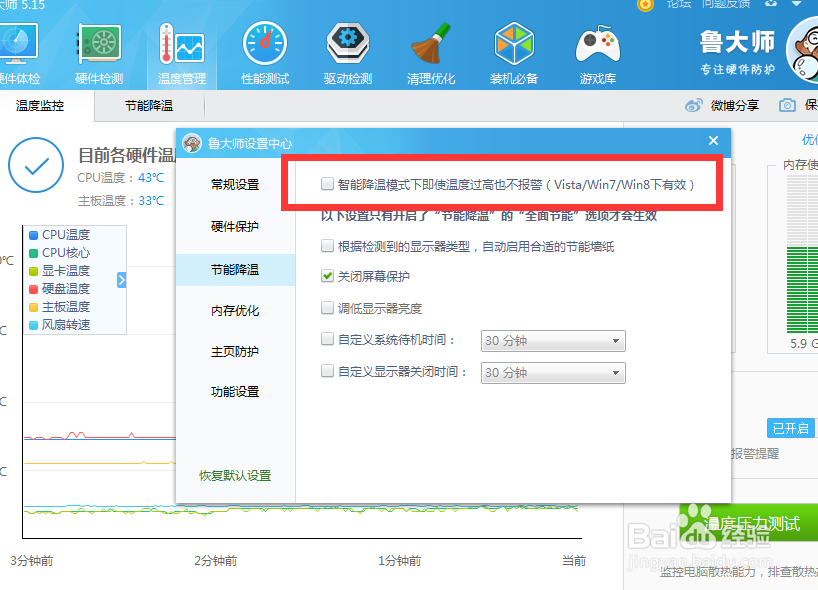The width and height of the screenshot is (818, 590).
Task: Select 常规设置 in settings sidebar
Action: [x=235, y=185]
